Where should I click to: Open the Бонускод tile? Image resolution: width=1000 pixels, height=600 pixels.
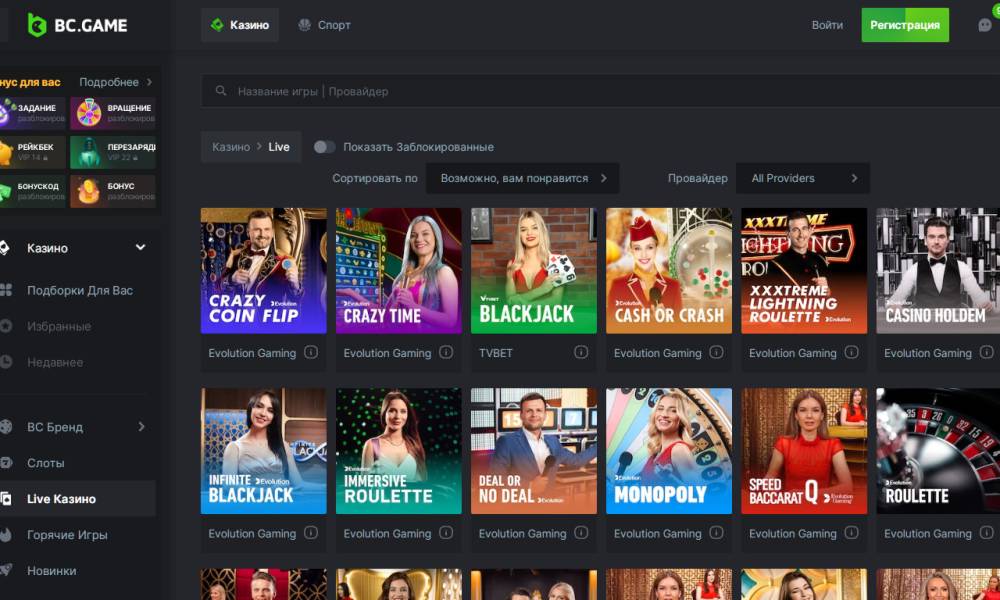pos(32,191)
